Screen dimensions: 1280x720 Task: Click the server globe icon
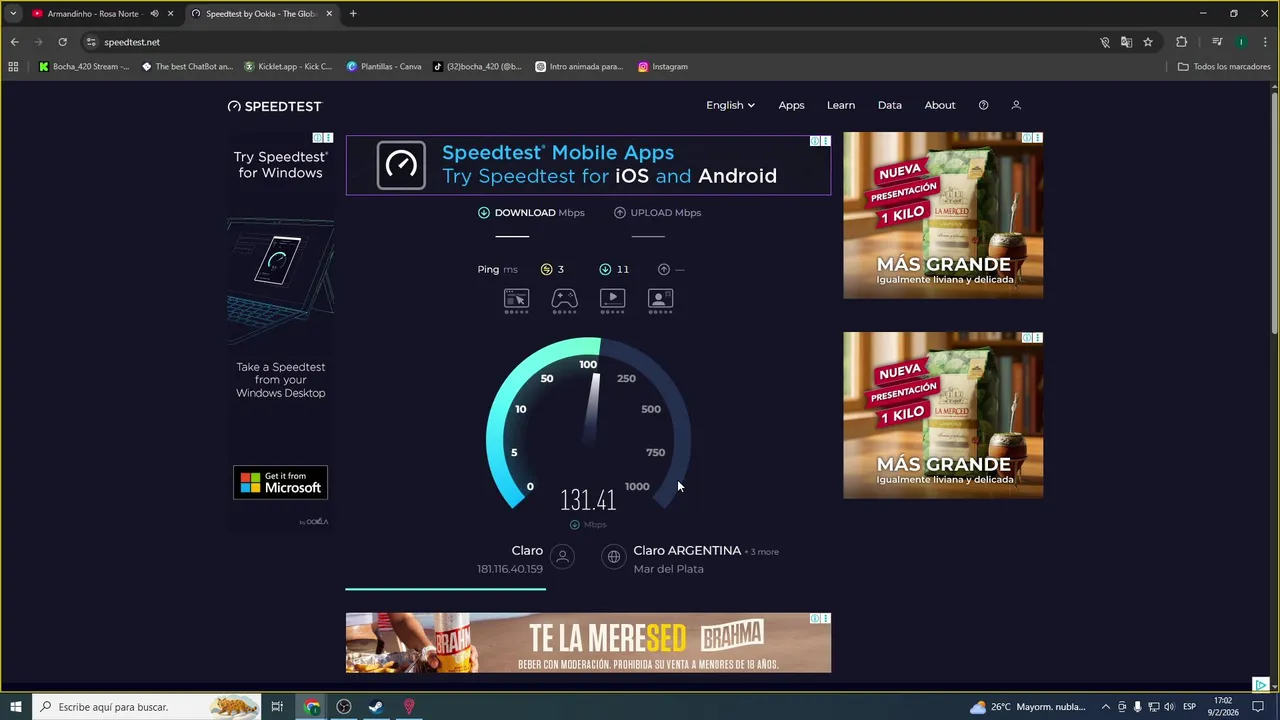point(614,557)
